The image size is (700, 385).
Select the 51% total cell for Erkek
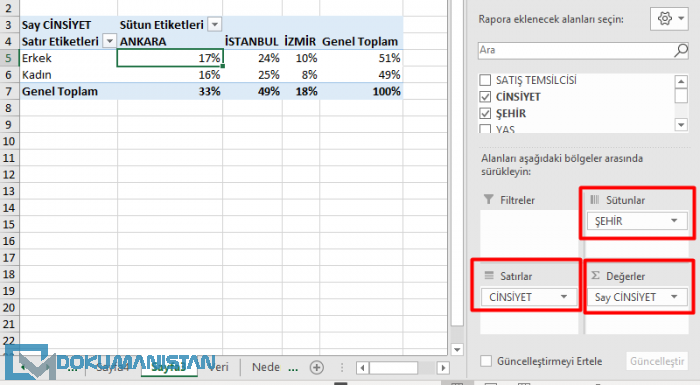tap(361, 58)
